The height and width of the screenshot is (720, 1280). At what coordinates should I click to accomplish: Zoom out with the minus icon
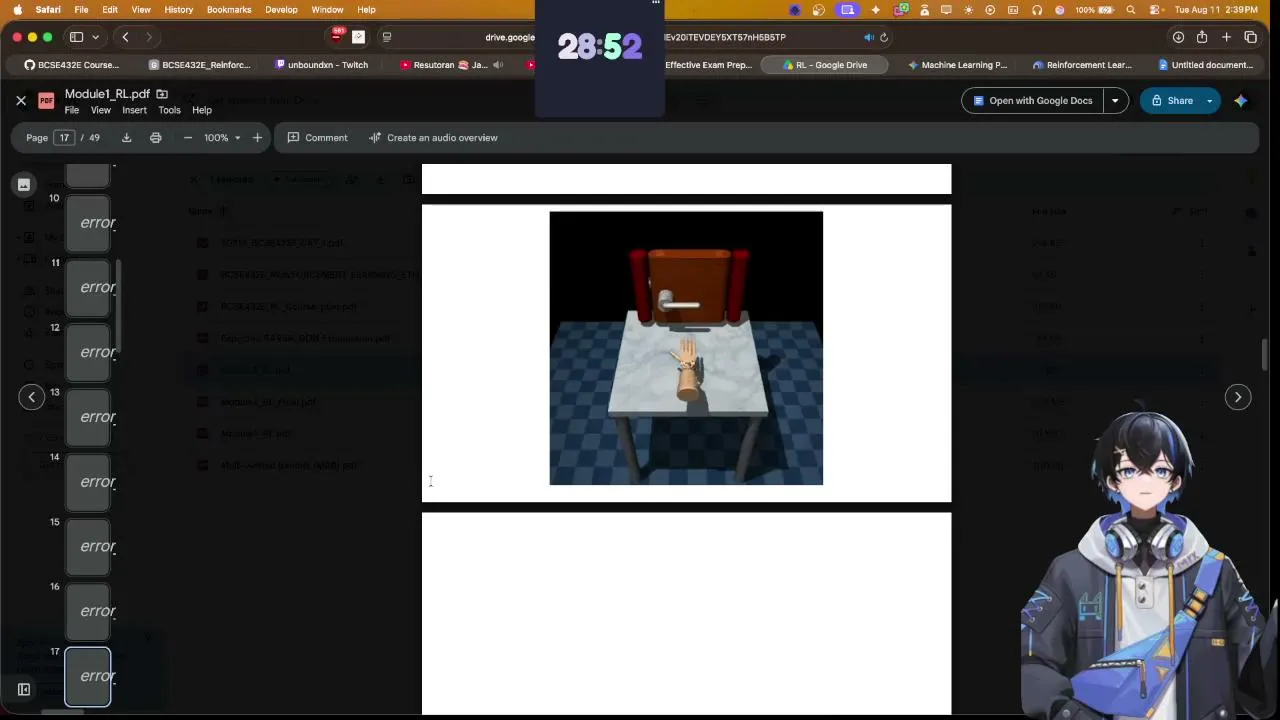188,138
